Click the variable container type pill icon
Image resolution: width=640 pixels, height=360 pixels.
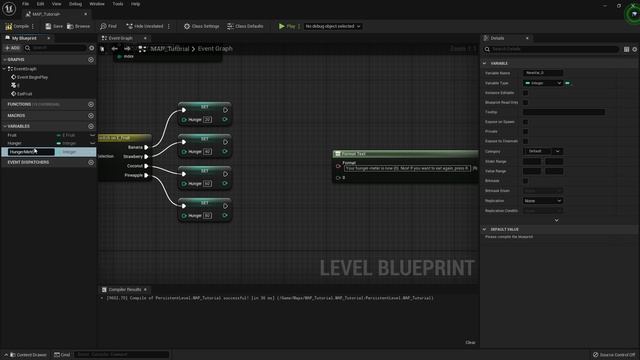pyautogui.click(x=568, y=83)
